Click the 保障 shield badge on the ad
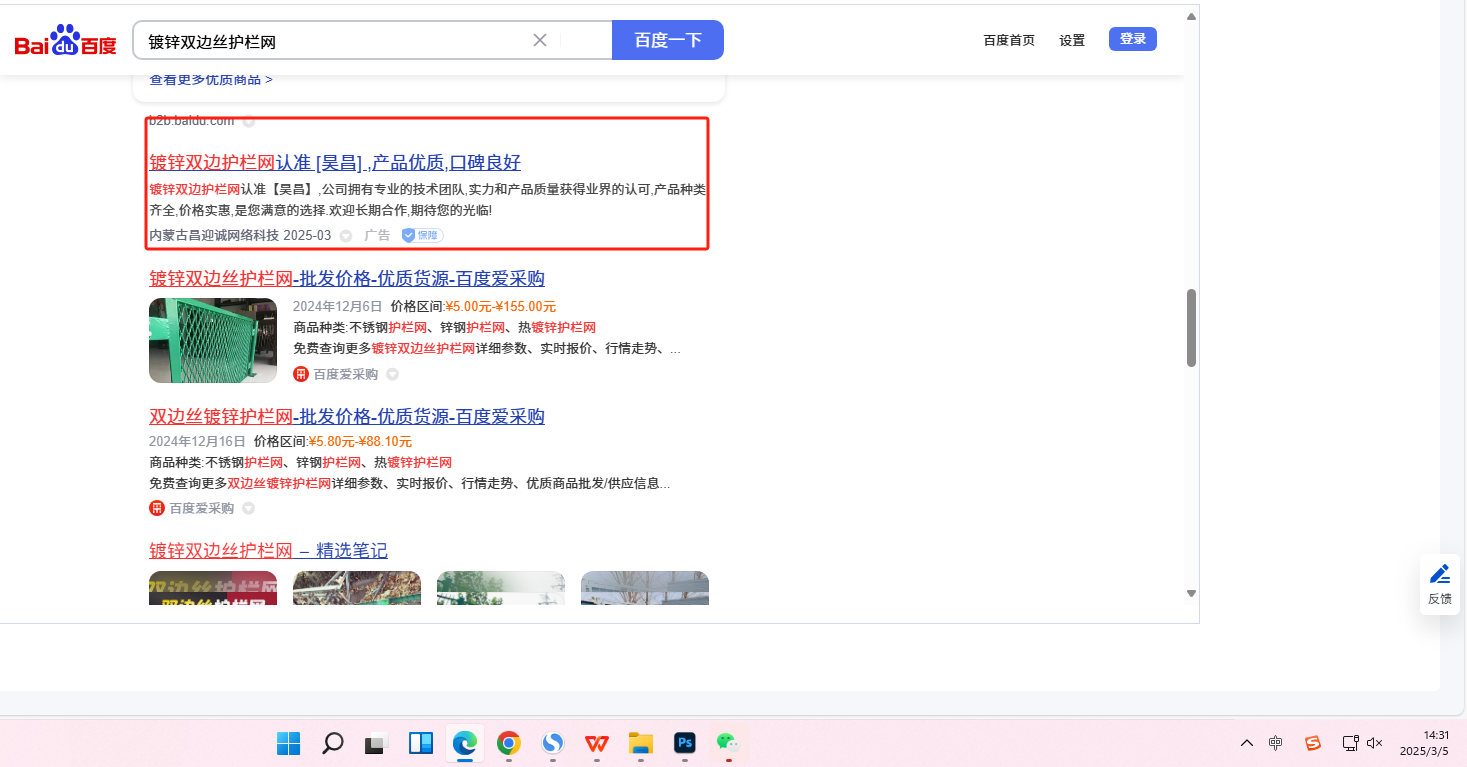The height and width of the screenshot is (767, 1467). [422, 235]
